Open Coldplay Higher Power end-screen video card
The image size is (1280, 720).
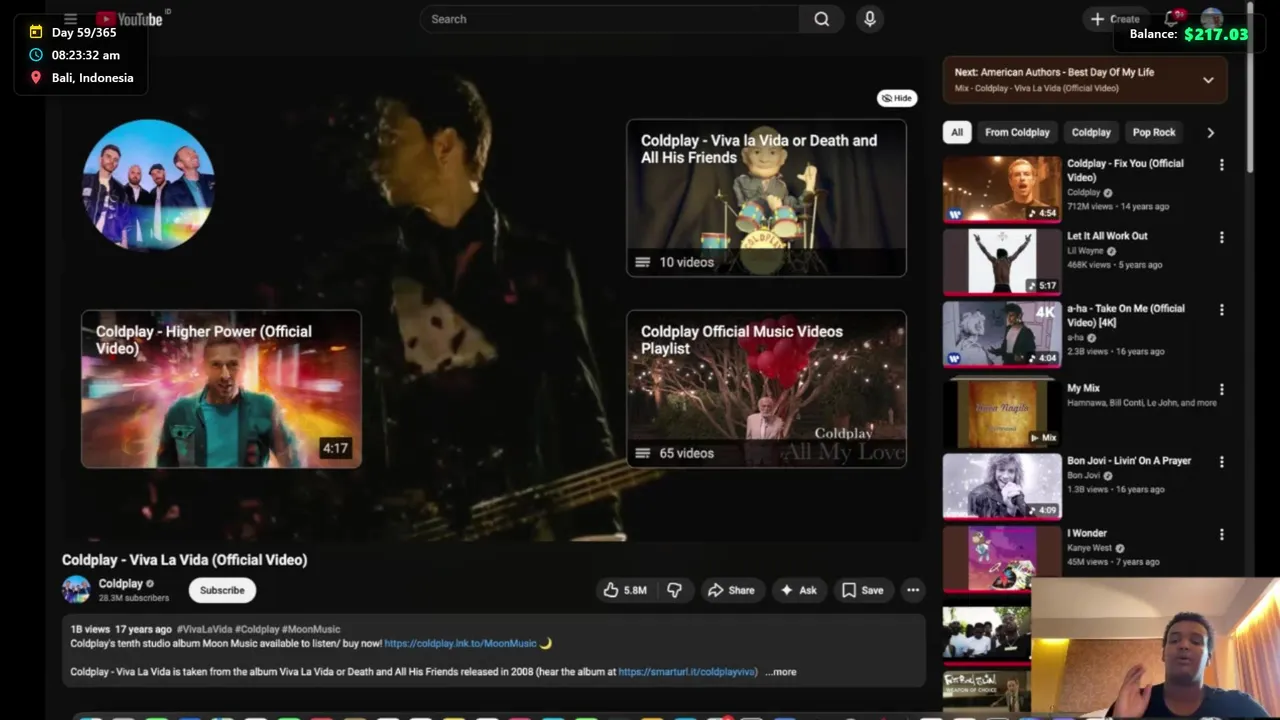coord(221,389)
